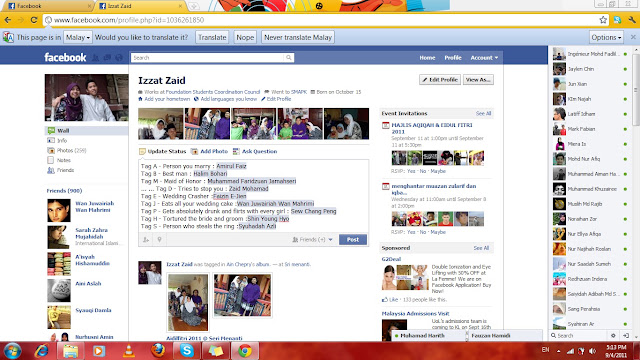
Task: Reload the page with refresh icon
Action: click(34, 20)
